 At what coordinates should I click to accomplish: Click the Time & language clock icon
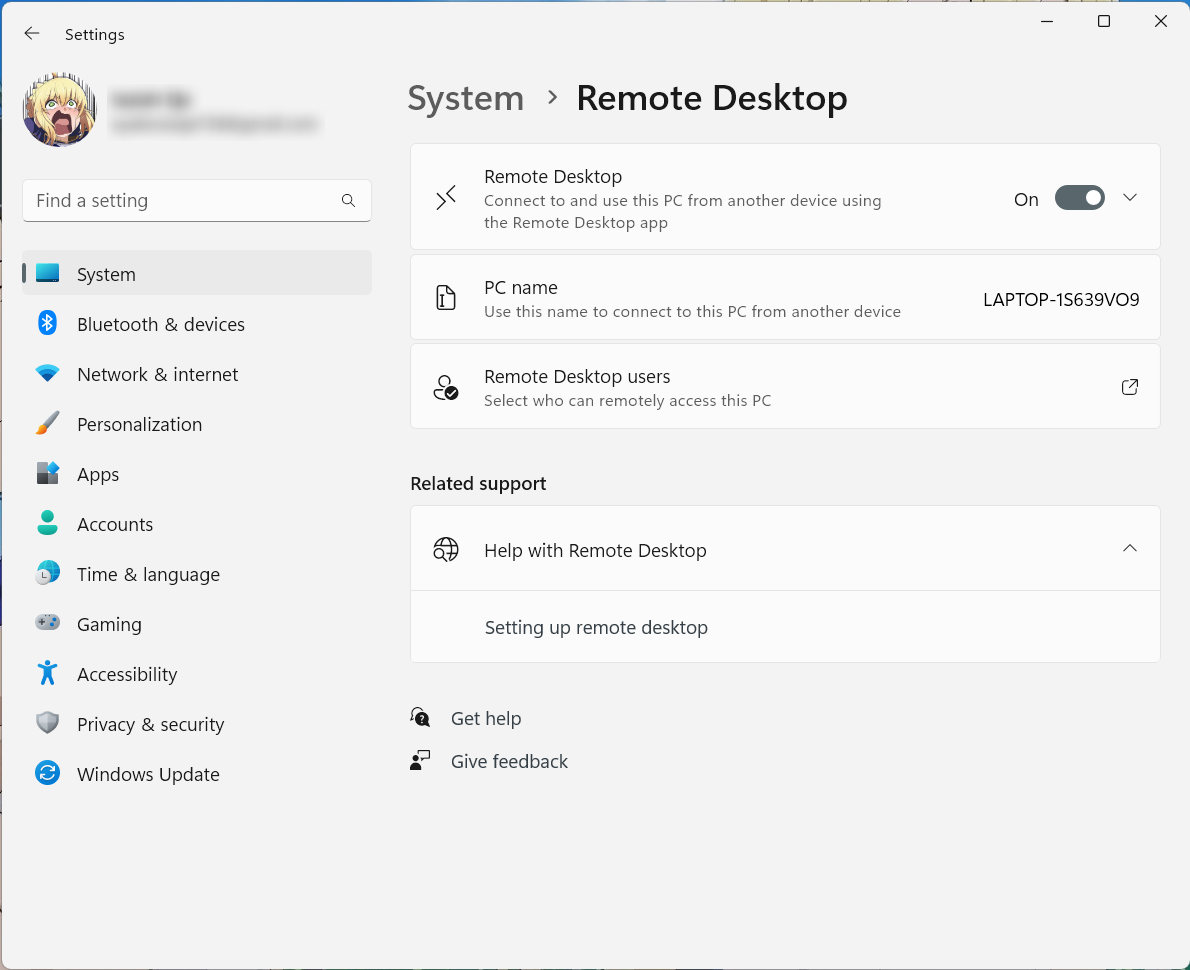(x=47, y=574)
